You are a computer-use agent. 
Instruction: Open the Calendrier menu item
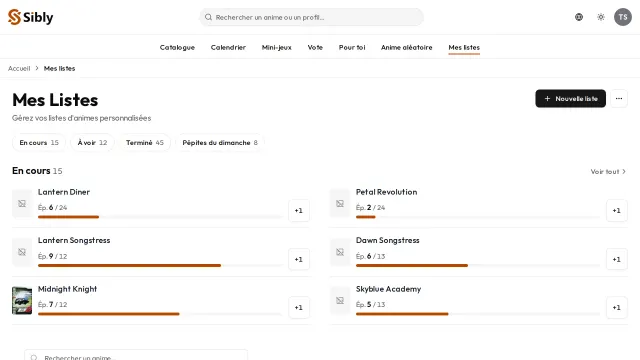point(228,47)
